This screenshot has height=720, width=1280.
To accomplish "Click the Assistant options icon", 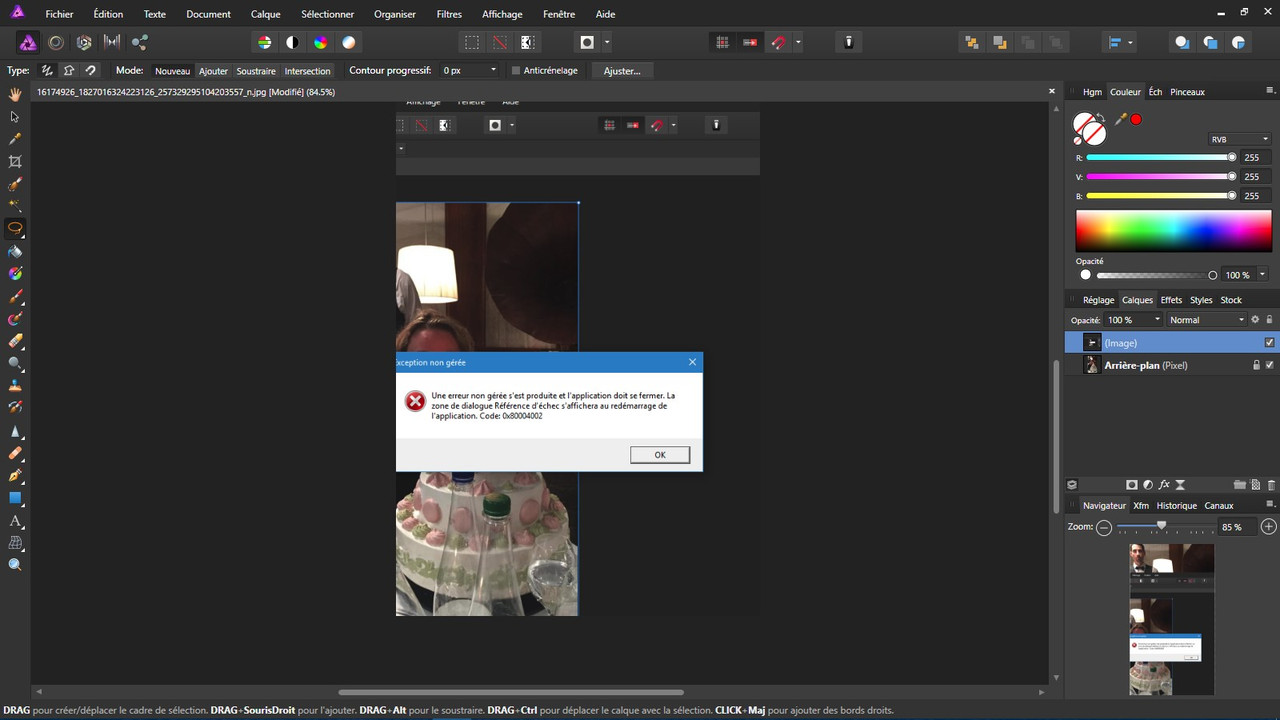I will point(848,42).
